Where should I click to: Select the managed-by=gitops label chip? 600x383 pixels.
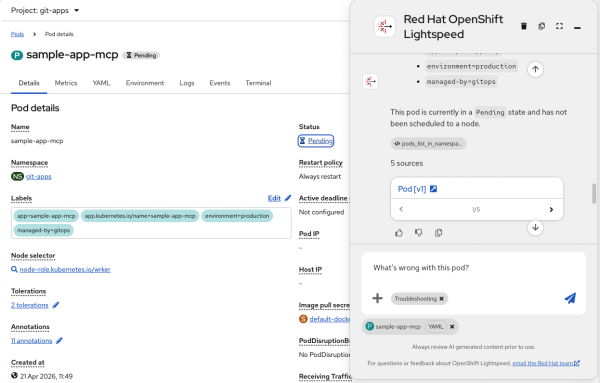(x=43, y=230)
